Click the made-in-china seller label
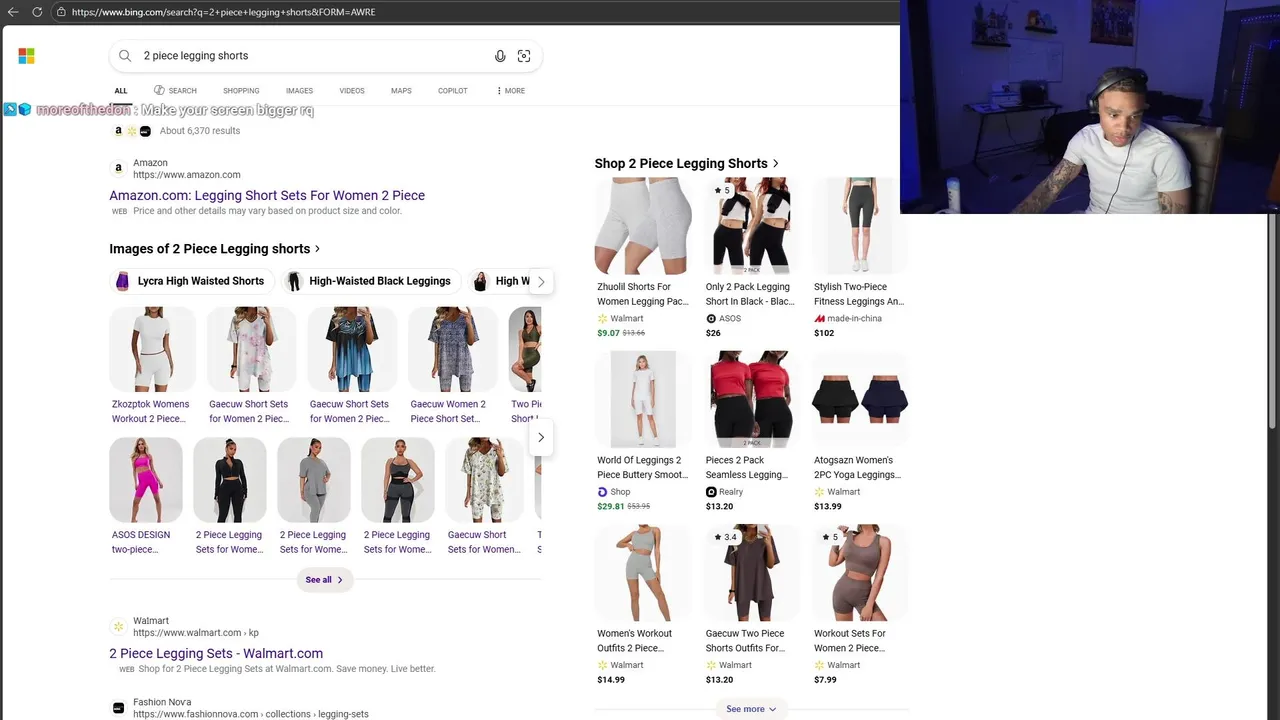The width and height of the screenshot is (1280, 720). [854, 318]
